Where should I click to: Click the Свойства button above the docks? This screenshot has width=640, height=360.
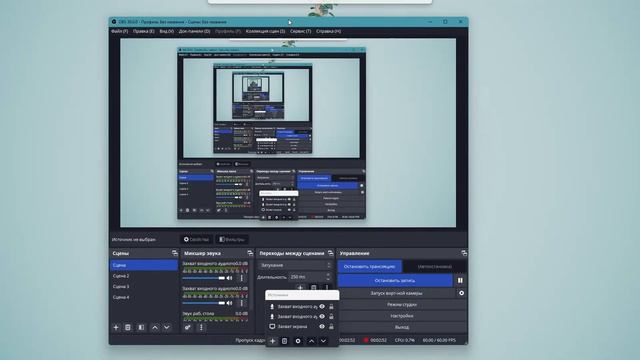click(196, 240)
